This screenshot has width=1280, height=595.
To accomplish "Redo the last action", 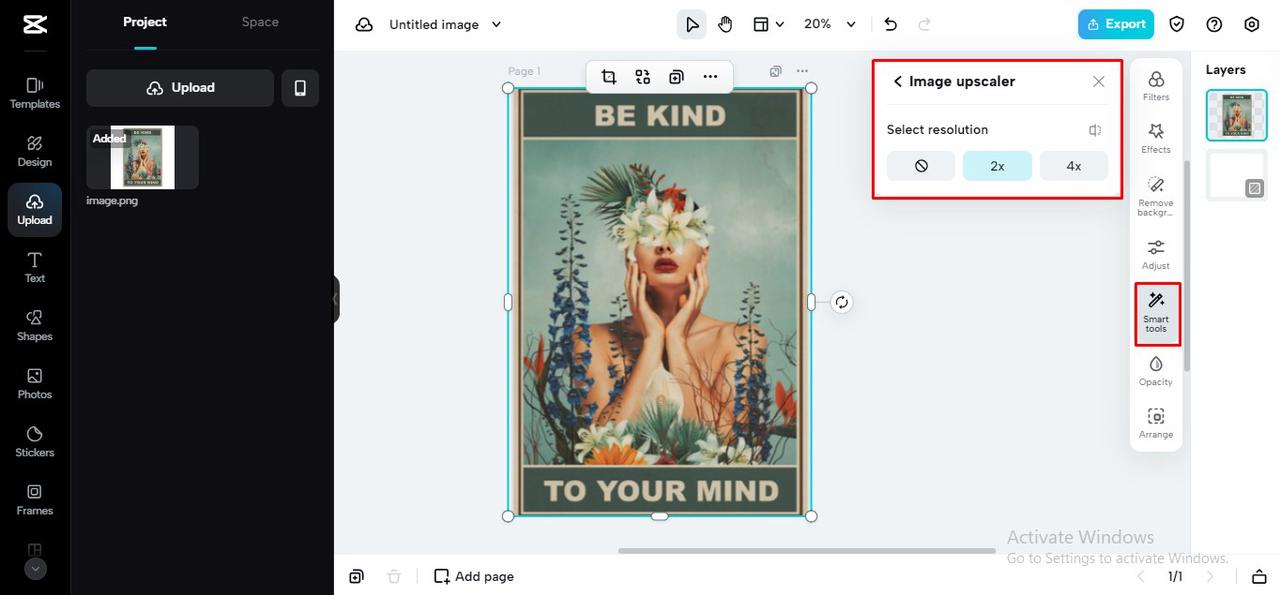I will click(924, 24).
